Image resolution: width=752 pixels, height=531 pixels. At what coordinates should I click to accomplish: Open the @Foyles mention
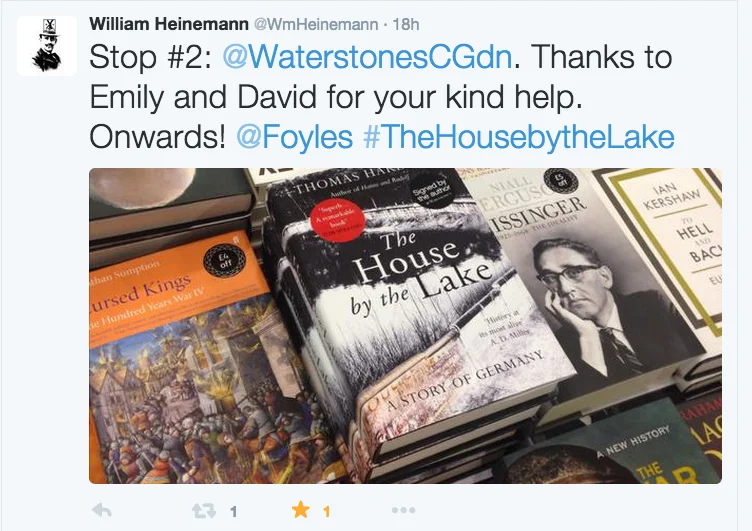(294, 137)
